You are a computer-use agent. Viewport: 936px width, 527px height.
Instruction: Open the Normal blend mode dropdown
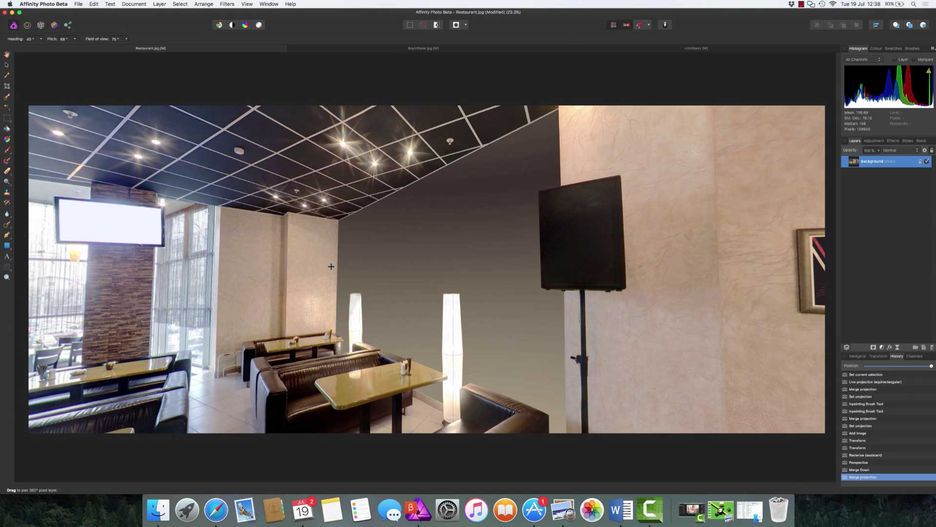[900, 150]
